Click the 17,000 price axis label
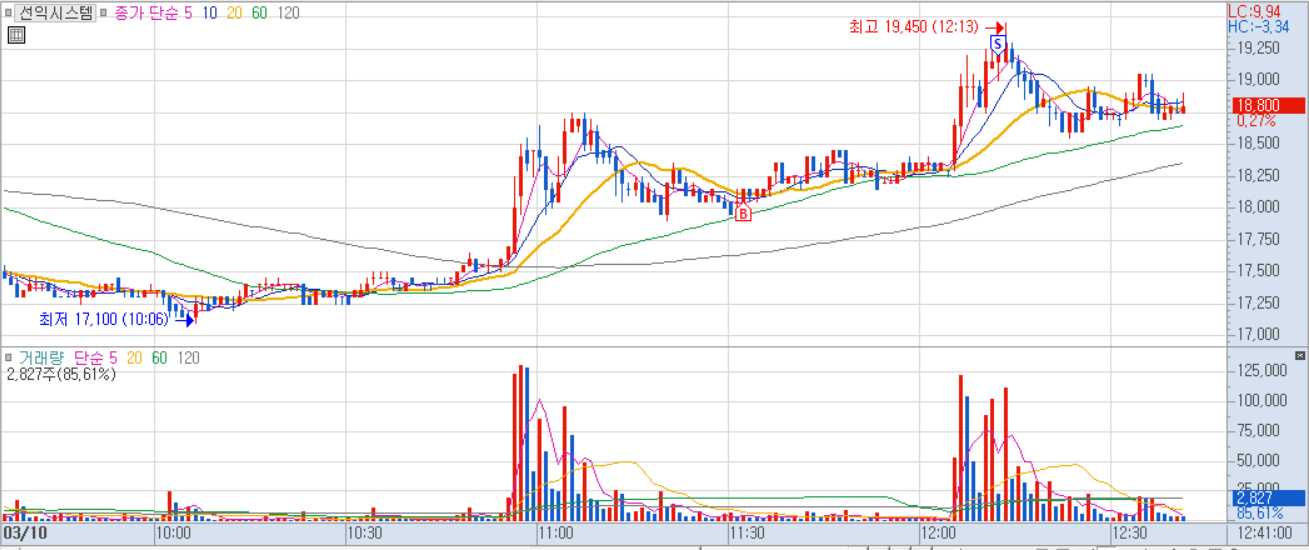 coord(1257,335)
